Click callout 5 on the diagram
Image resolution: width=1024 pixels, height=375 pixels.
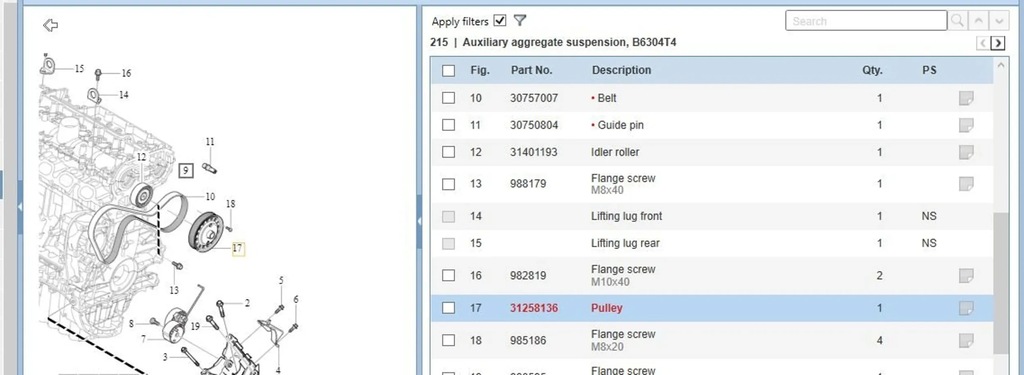click(x=281, y=280)
